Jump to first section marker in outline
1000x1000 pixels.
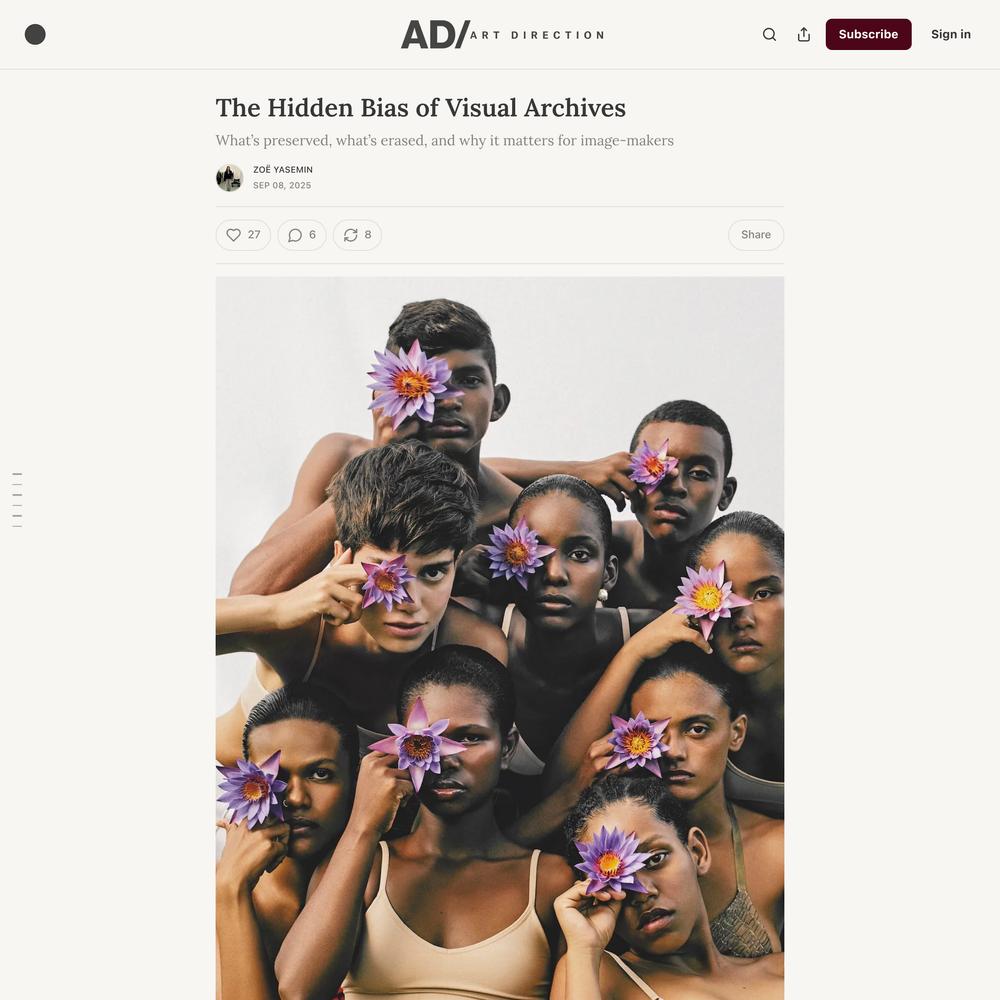coord(17,474)
